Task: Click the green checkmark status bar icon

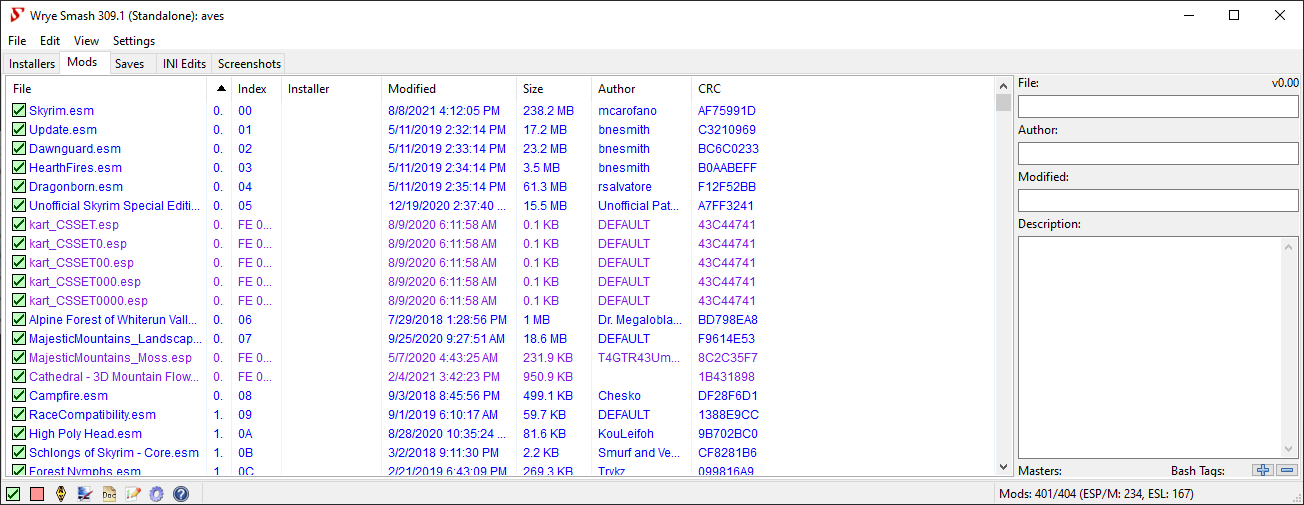Action: pos(13,494)
